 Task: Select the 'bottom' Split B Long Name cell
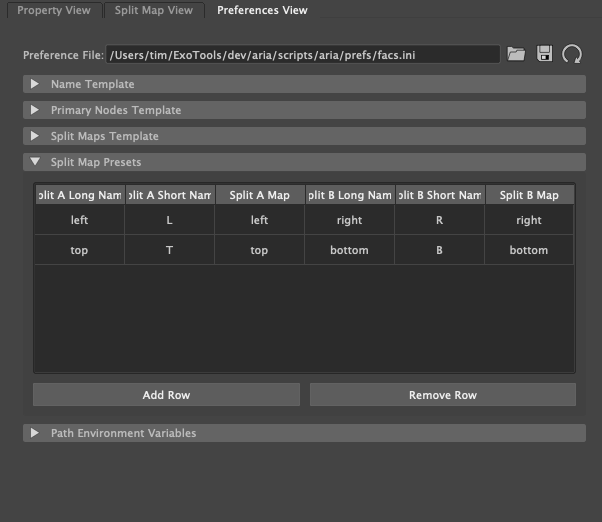coord(349,250)
